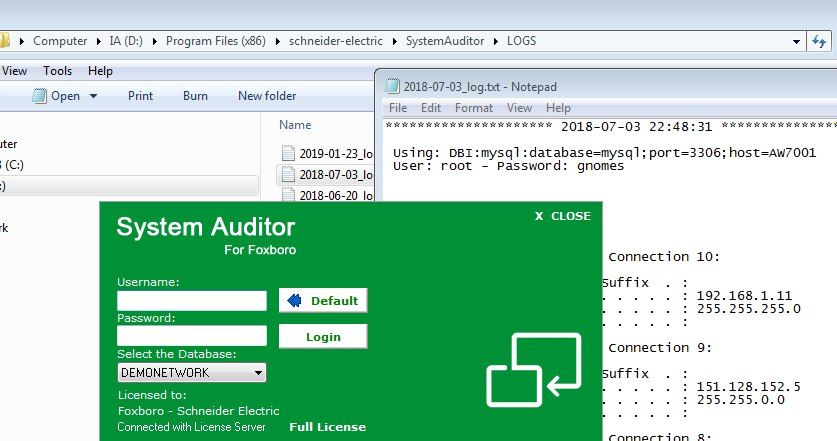This screenshot has width=837, height=441.
Task: Open the Explorer Help menu
Action: (100, 71)
